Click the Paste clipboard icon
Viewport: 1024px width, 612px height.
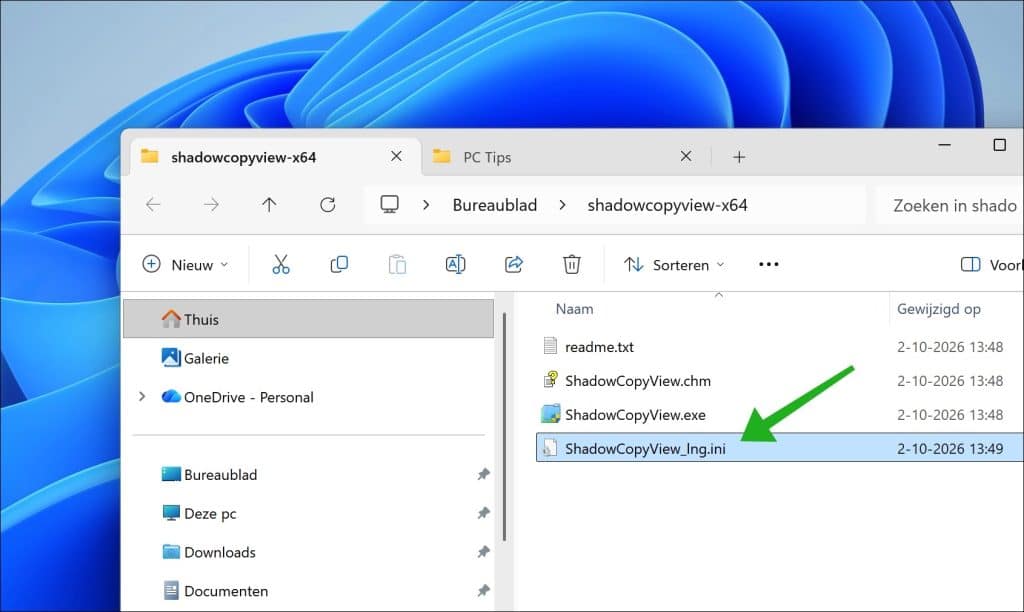pyautogui.click(x=397, y=265)
